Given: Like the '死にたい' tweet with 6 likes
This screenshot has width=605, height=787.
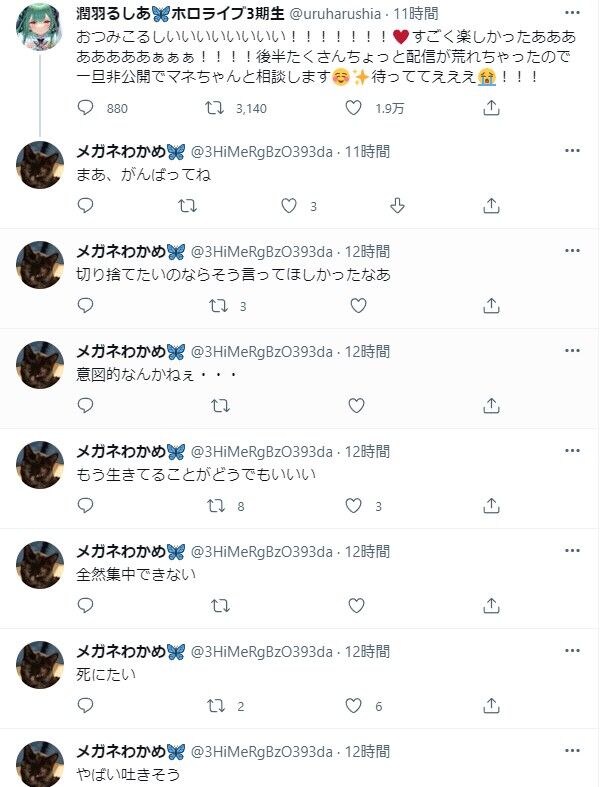Looking at the screenshot, I should tap(353, 705).
